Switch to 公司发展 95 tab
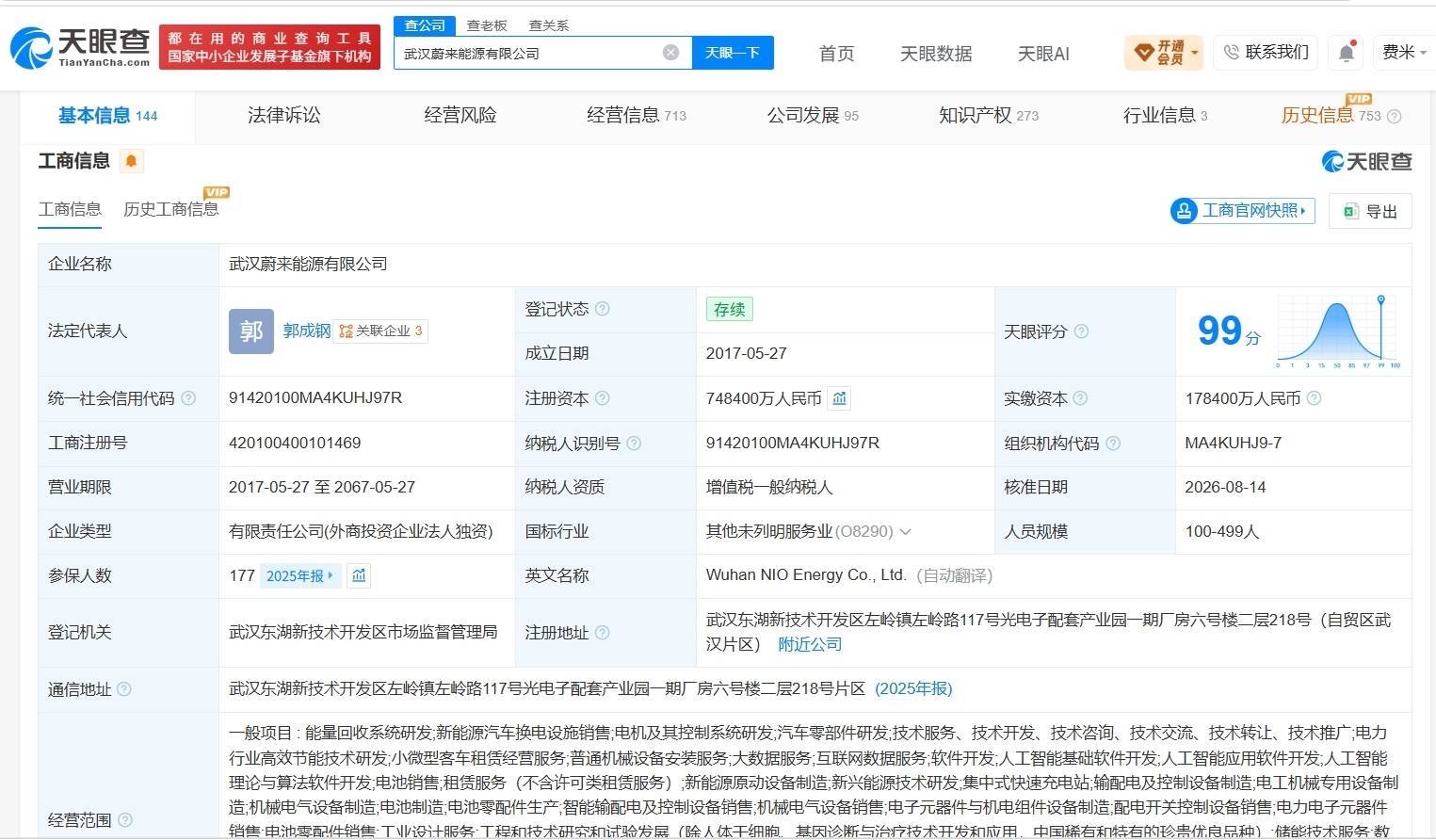1436x840 pixels. [x=813, y=115]
